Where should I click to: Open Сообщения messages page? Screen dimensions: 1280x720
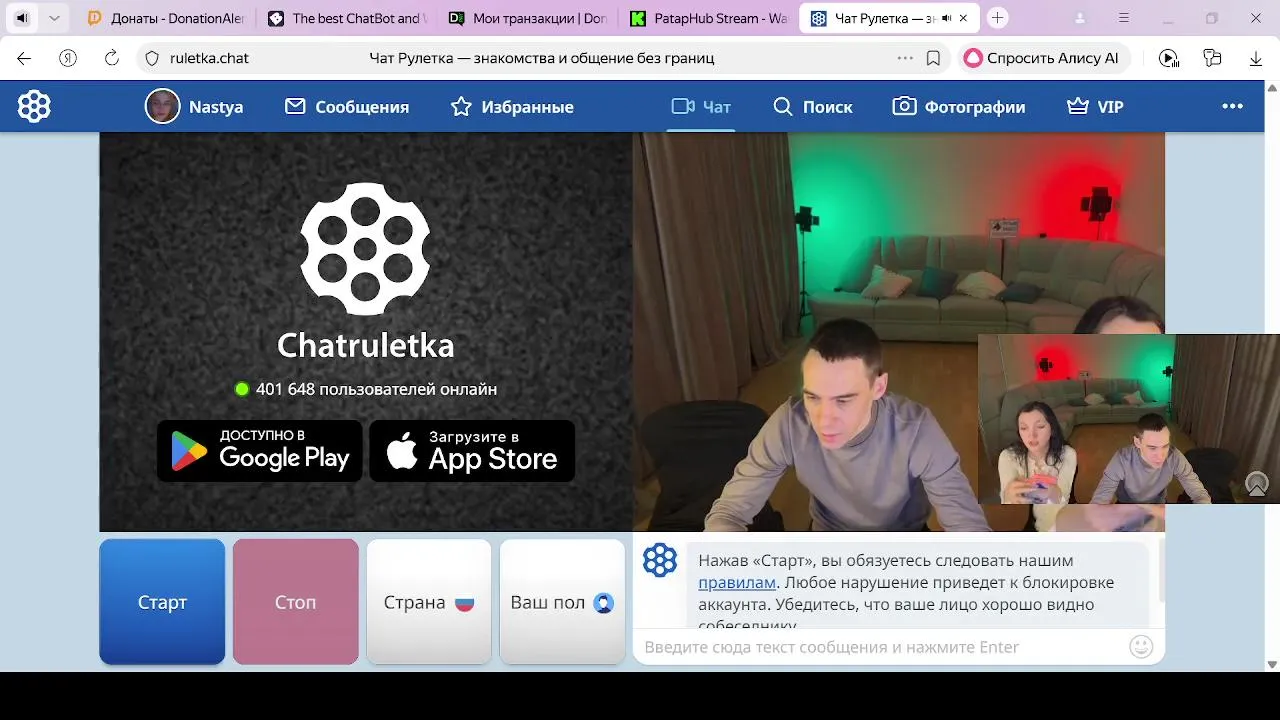pos(347,107)
